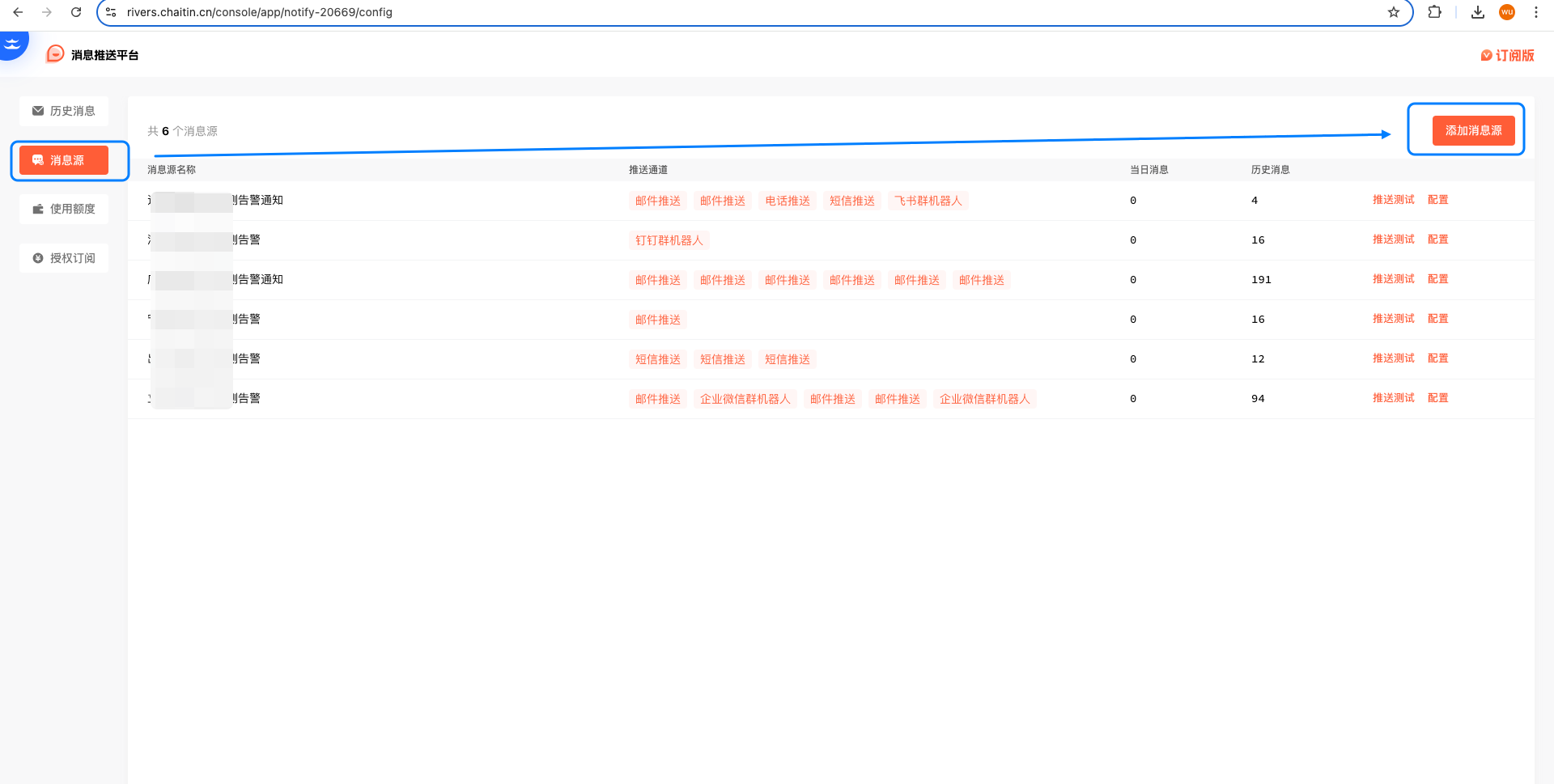
Task: Bookmark page using the star icon
Action: pyautogui.click(x=1393, y=12)
